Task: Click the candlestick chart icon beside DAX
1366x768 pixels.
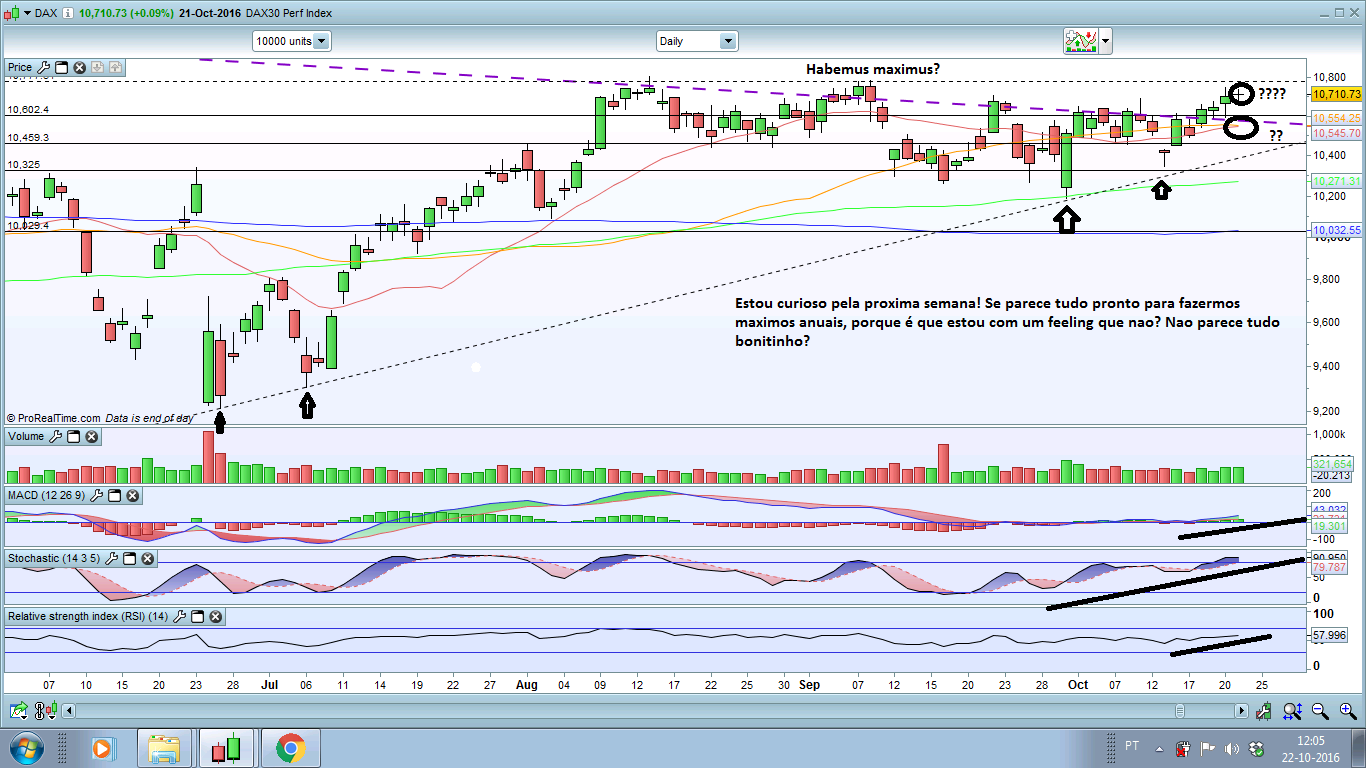Action: click(12, 13)
